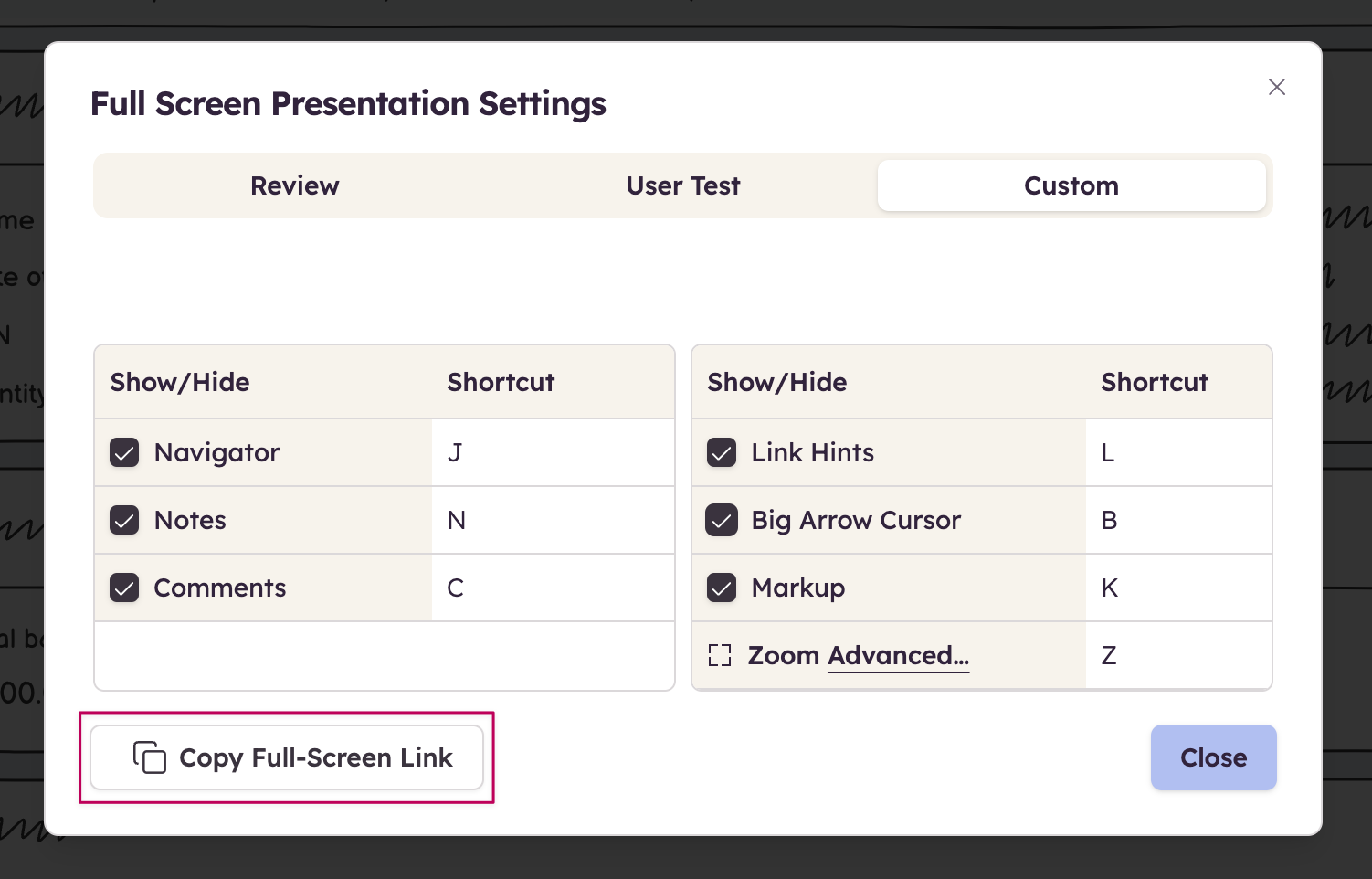This screenshot has height=879, width=1372.
Task: Disable the Link Hints checkbox
Action: click(722, 452)
